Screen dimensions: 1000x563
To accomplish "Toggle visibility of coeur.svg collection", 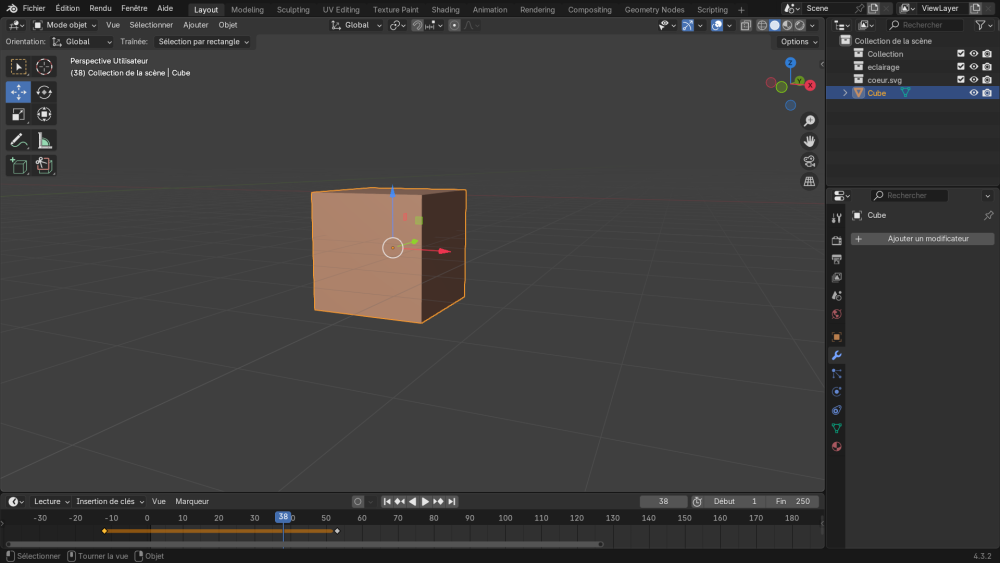I will click(x=973, y=80).
